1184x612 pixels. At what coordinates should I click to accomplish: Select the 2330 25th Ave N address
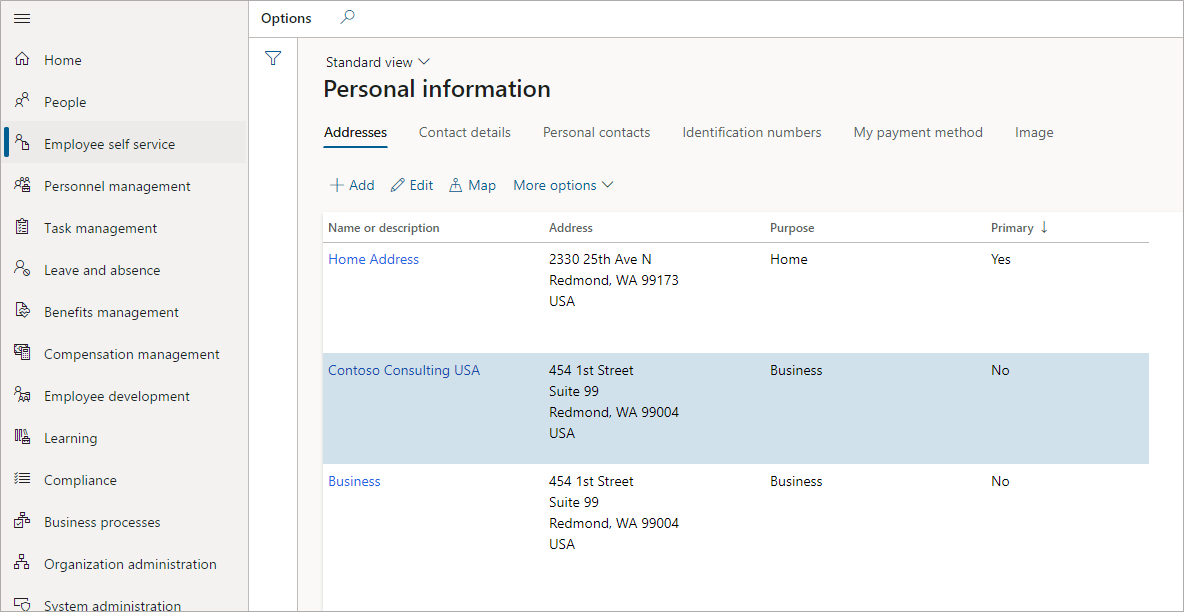tap(600, 259)
